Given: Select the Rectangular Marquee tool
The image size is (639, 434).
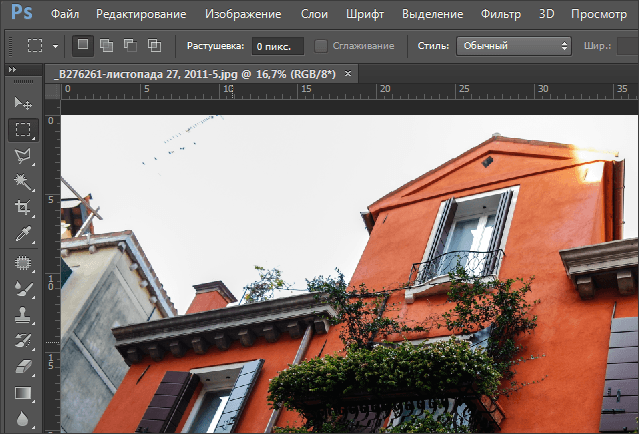Looking at the screenshot, I should (22, 129).
